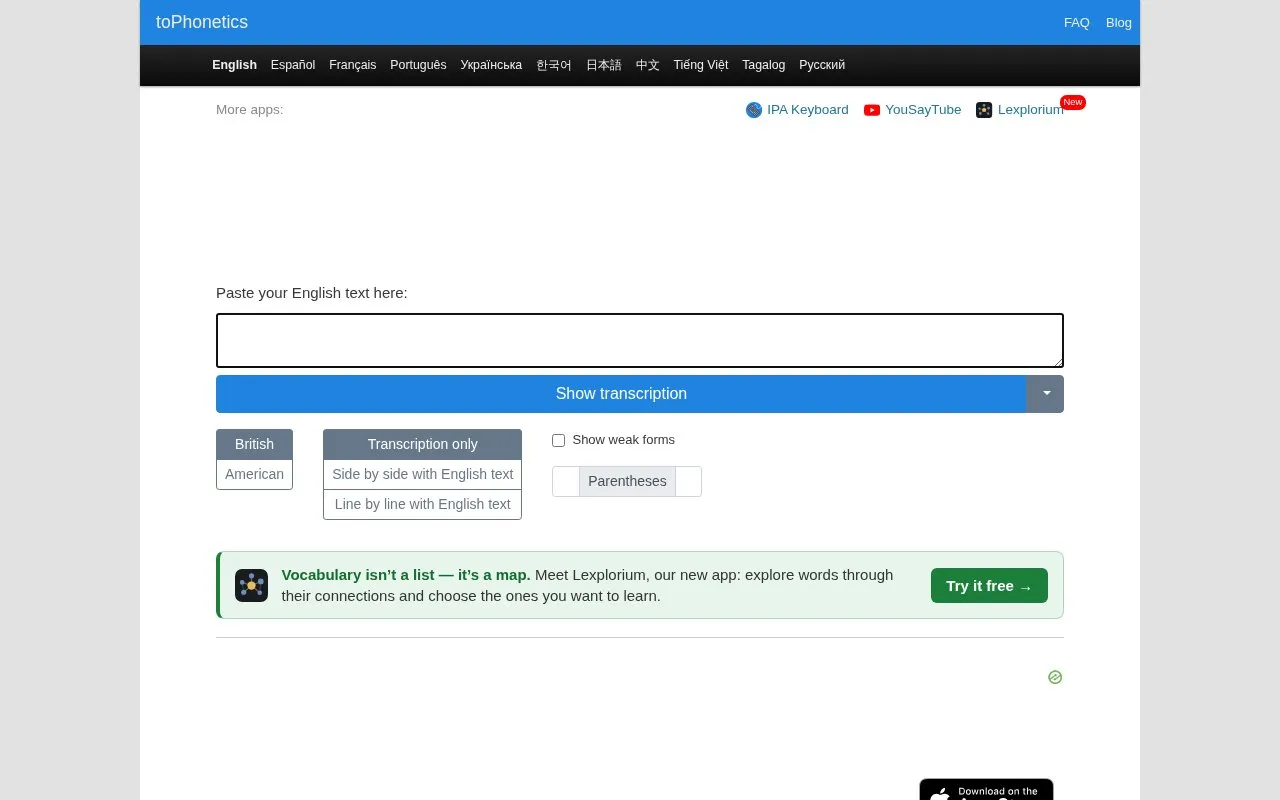Image resolution: width=1280 pixels, height=800 pixels.
Task: Open the Lexplorium link text
Action: 1031,110
